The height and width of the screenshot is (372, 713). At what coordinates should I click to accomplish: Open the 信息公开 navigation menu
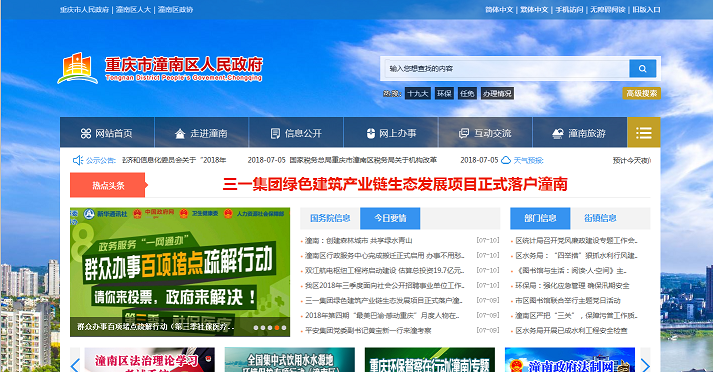point(296,132)
